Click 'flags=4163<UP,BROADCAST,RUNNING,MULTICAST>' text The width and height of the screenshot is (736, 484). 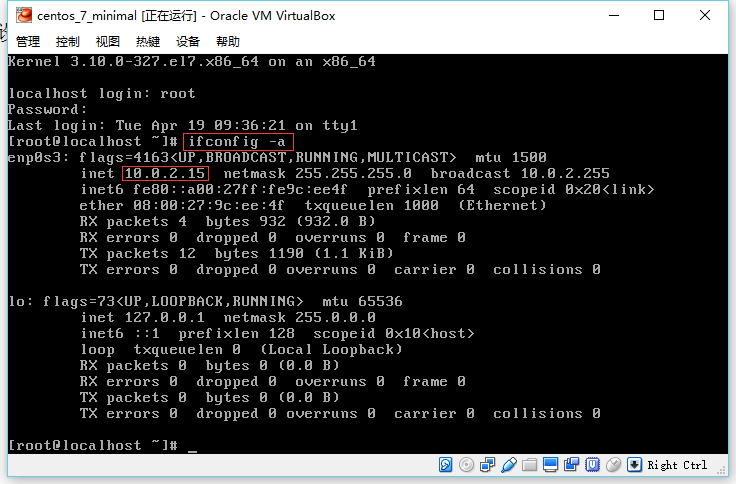pyautogui.click(x=268, y=157)
